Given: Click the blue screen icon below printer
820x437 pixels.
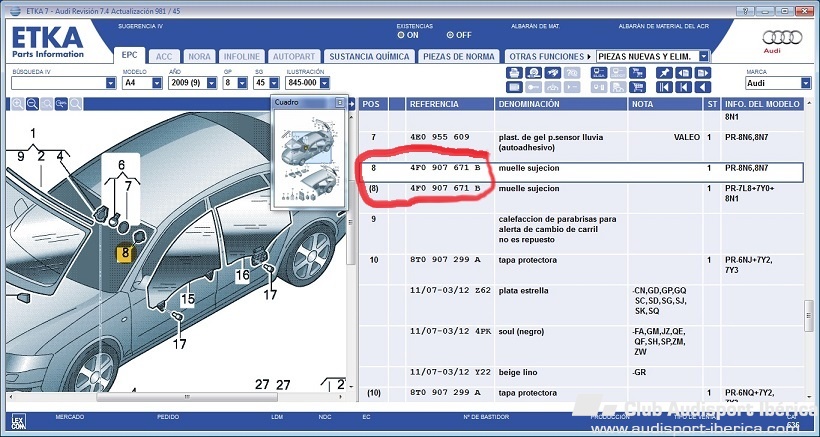Looking at the screenshot, I should point(514,87).
